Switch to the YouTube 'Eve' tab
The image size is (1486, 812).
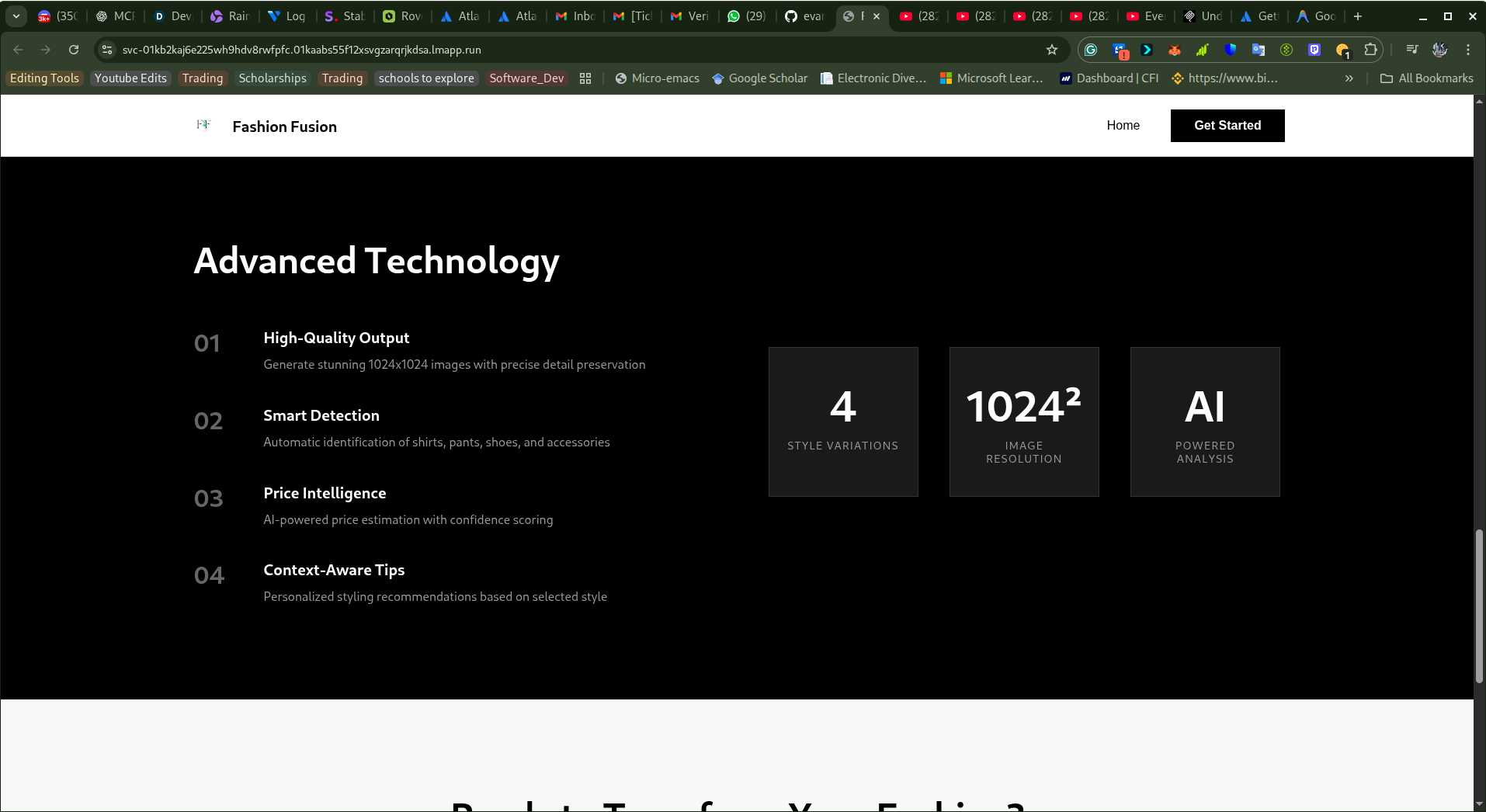pos(1147,16)
